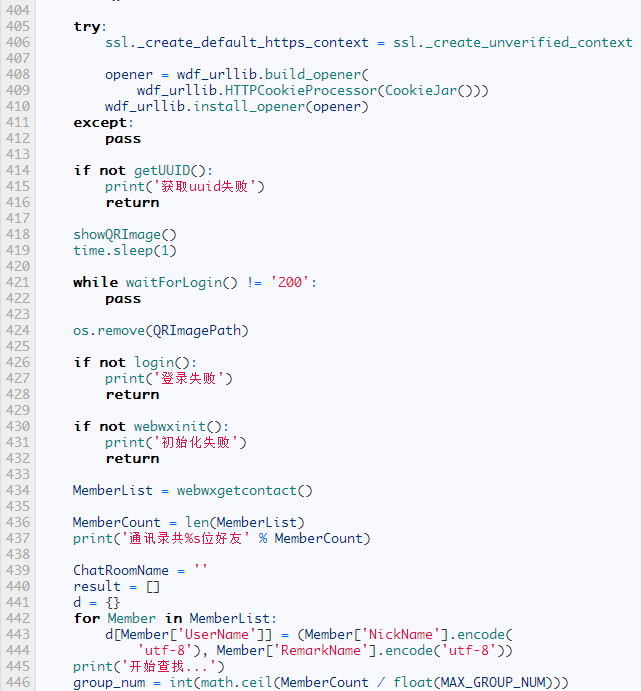Click 'return' on line 428
This screenshot has width=641, height=691.
[132, 394]
